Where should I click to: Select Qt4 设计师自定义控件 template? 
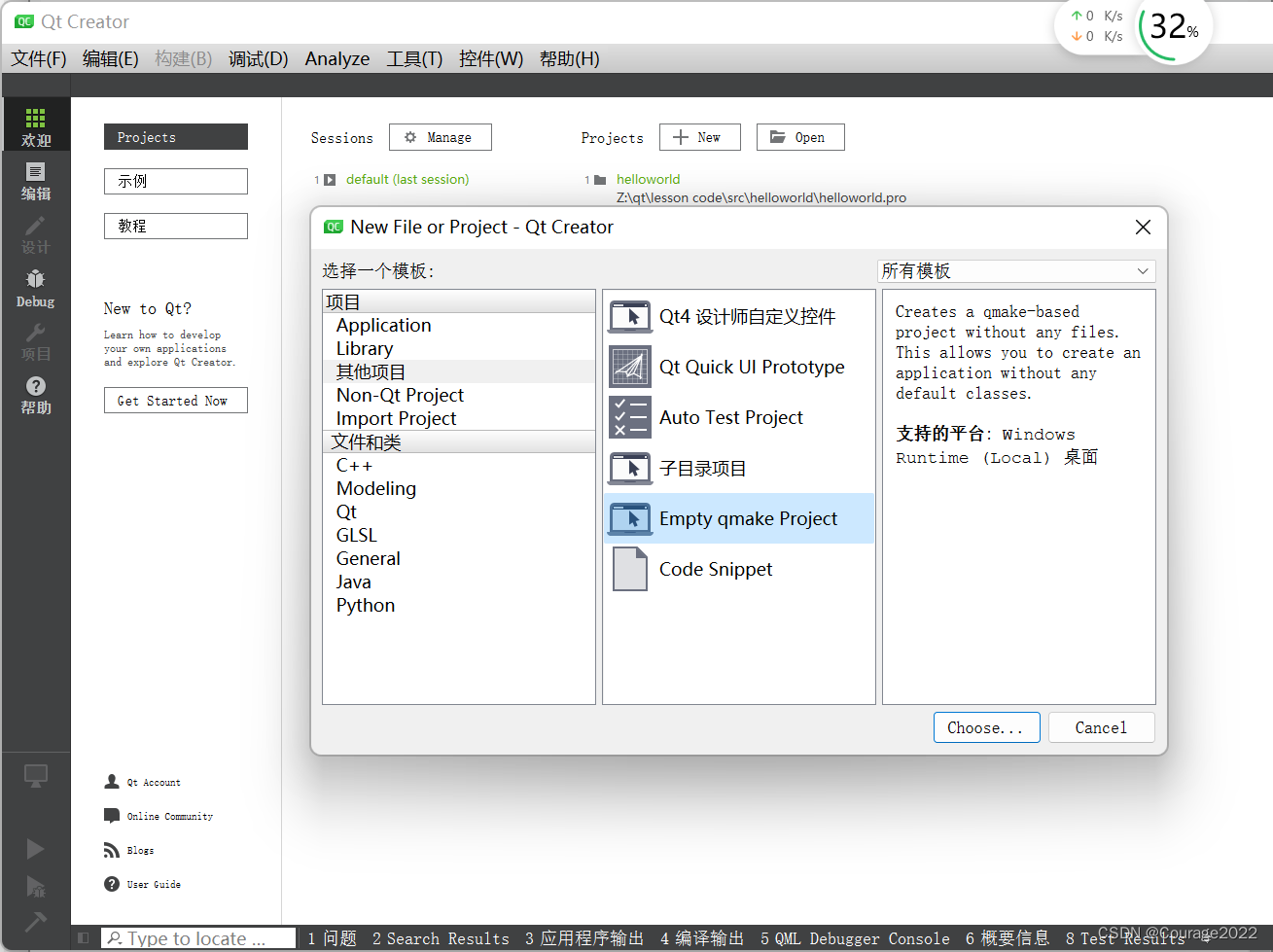[739, 316]
